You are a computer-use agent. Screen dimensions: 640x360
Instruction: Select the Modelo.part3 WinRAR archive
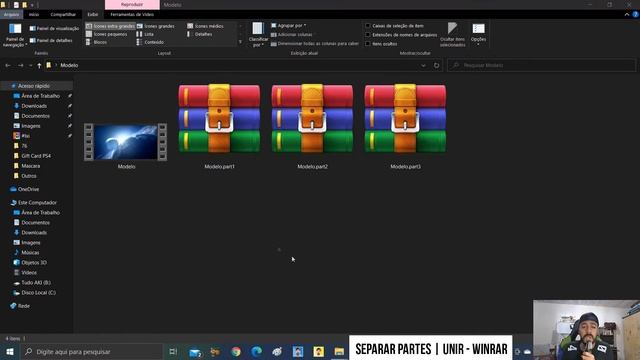click(x=405, y=126)
